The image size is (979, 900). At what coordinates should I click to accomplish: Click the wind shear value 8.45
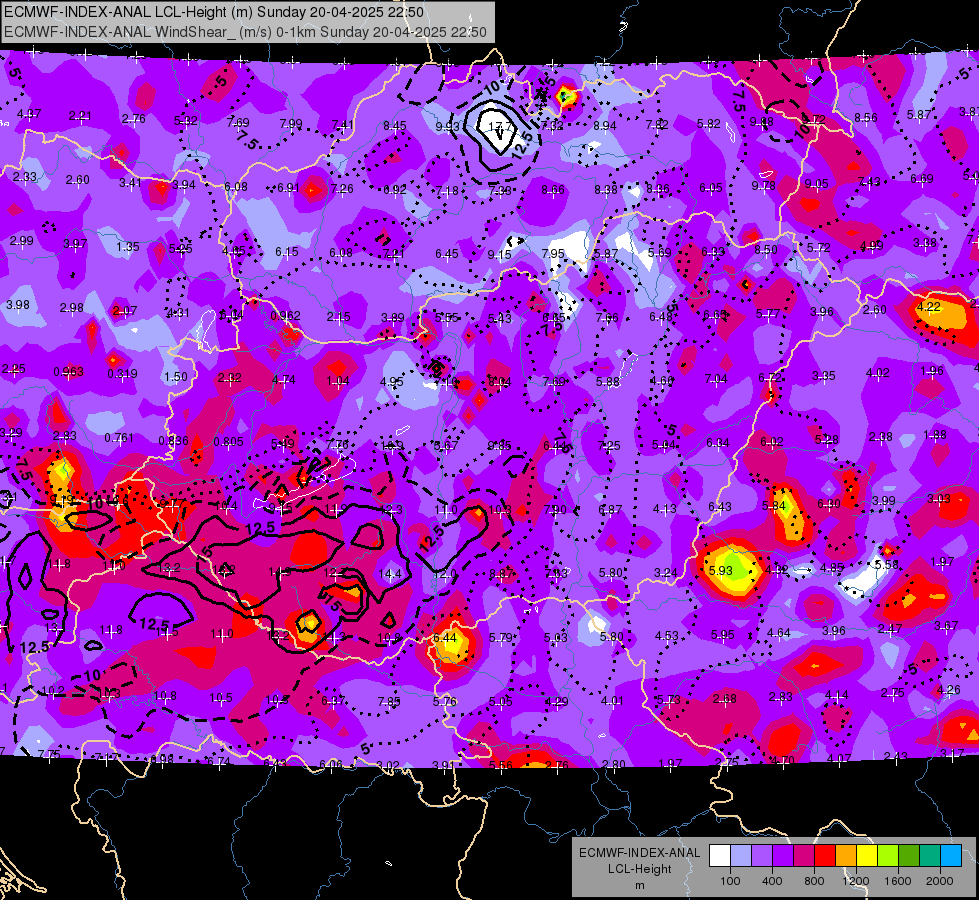[394, 126]
